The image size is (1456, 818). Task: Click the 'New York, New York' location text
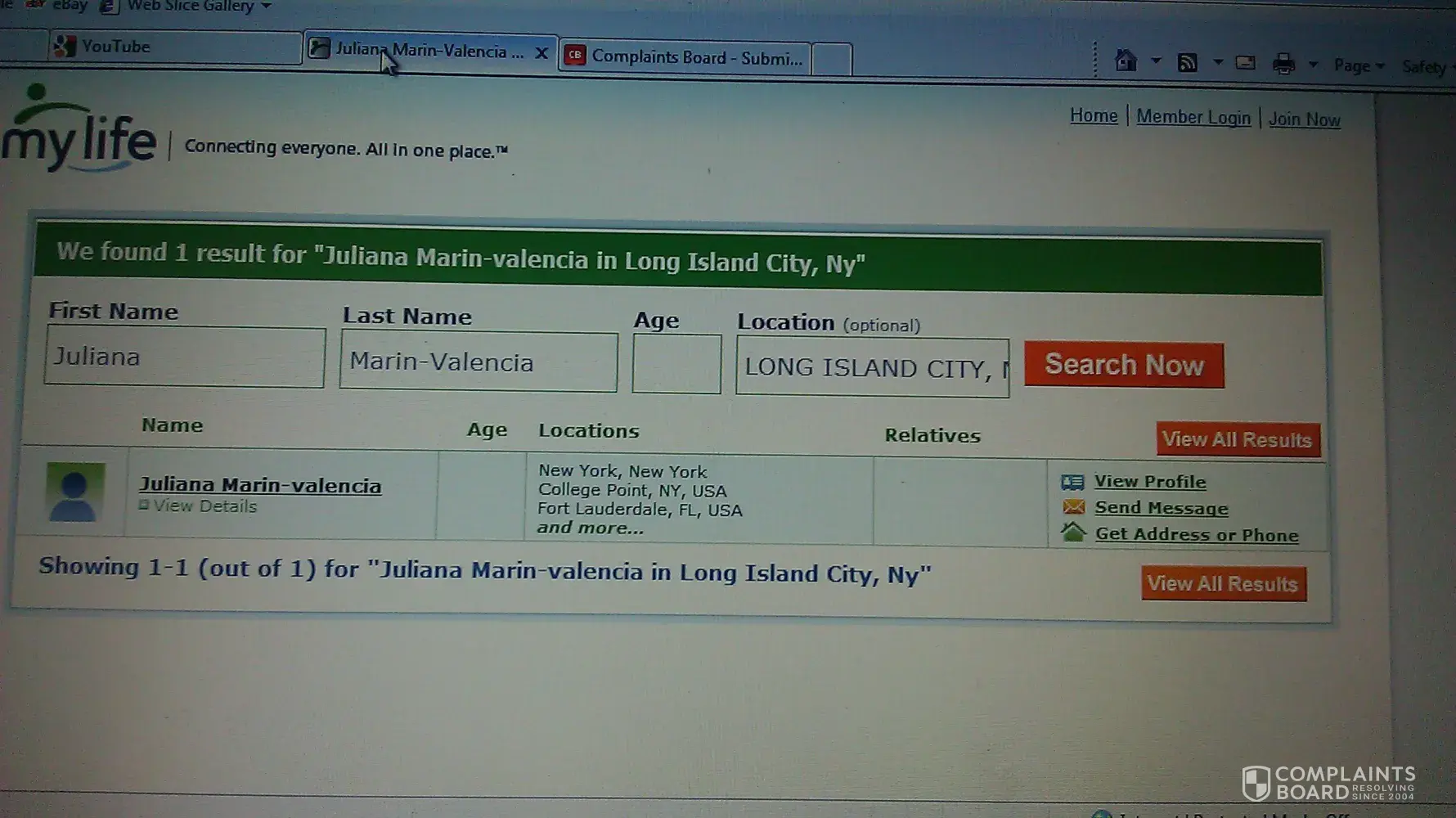click(622, 471)
